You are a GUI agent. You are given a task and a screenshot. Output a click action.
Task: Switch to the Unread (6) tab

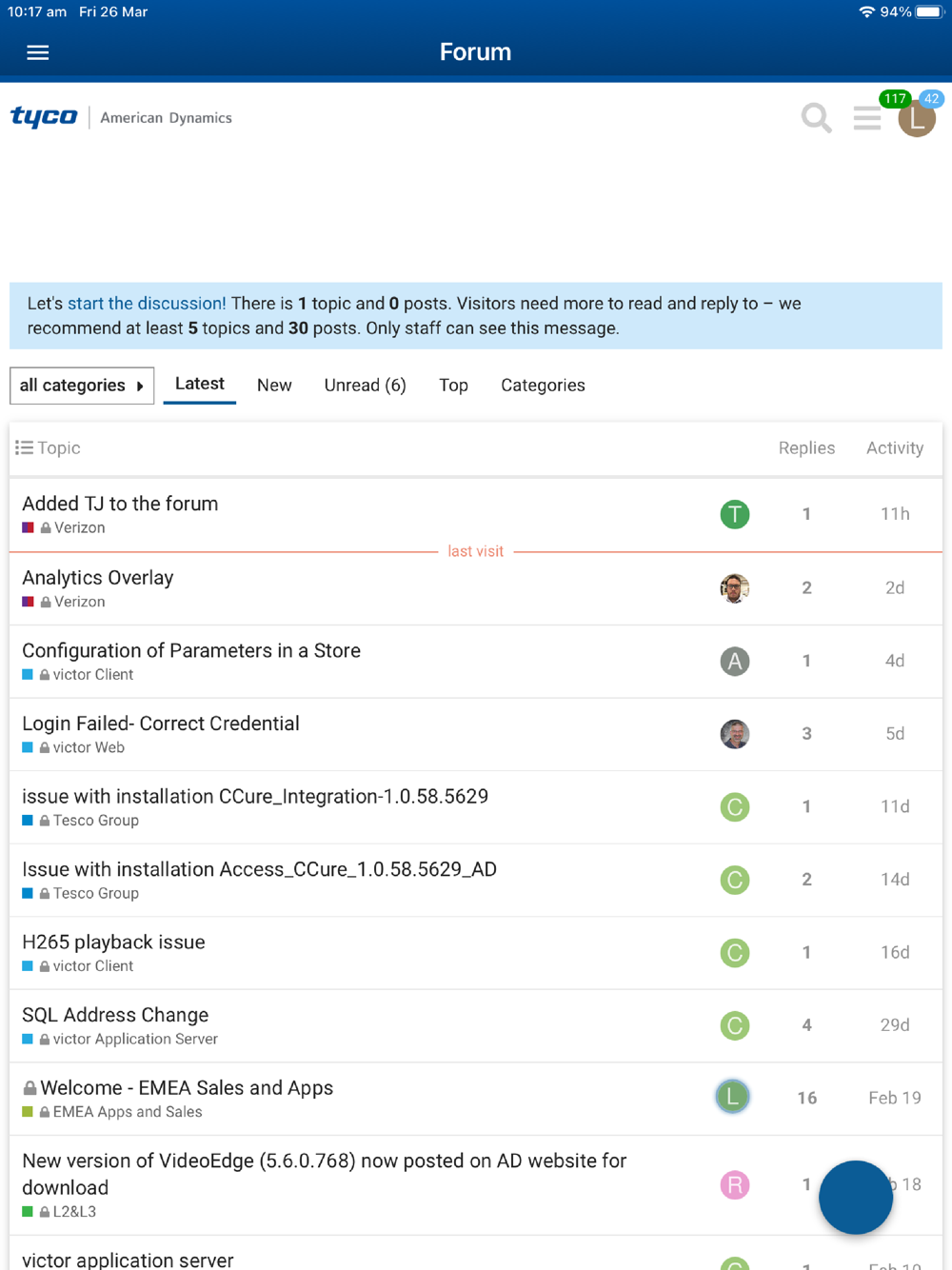click(365, 386)
